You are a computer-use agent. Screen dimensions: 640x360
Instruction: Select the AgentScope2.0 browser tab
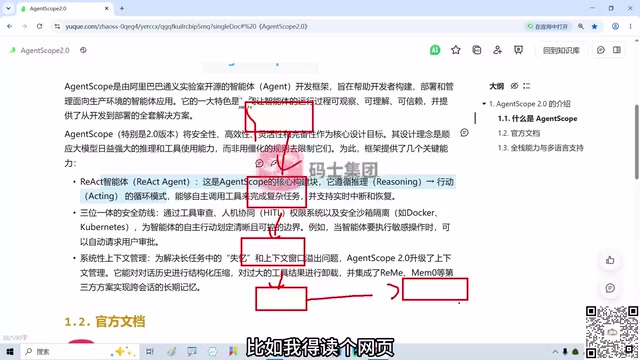(65, 8)
